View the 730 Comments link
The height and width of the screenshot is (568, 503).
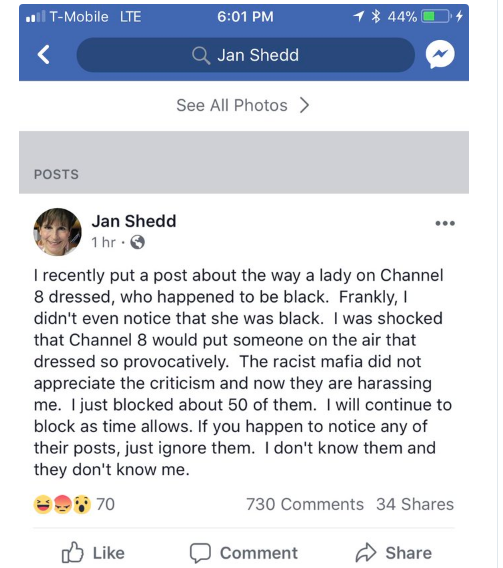(305, 504)
